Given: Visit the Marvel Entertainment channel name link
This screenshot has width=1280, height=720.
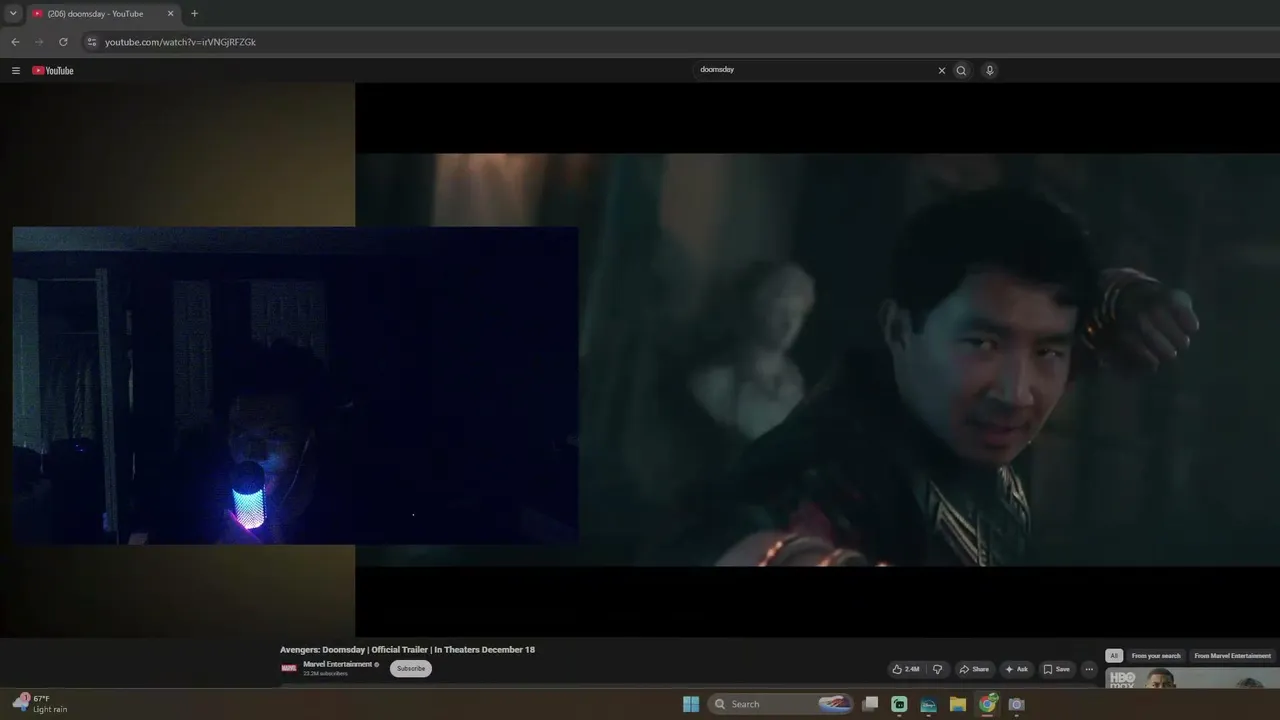Looking at the screenshot, I should pos(338,665).
